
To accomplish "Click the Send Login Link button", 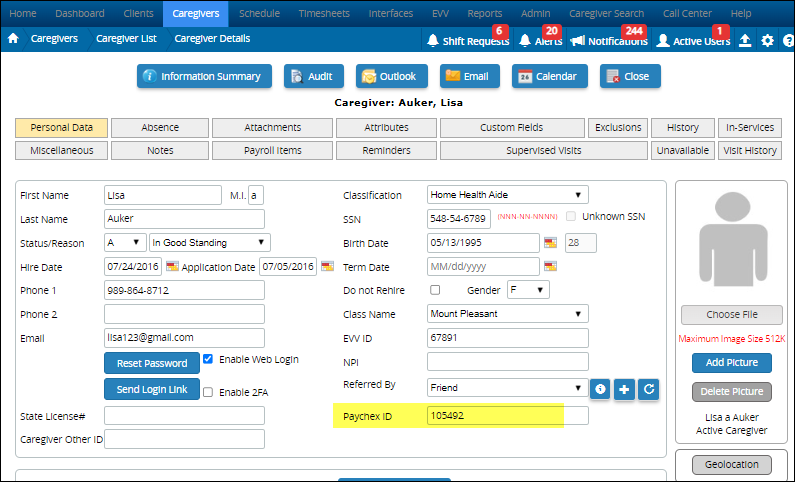I will (152, 389).
